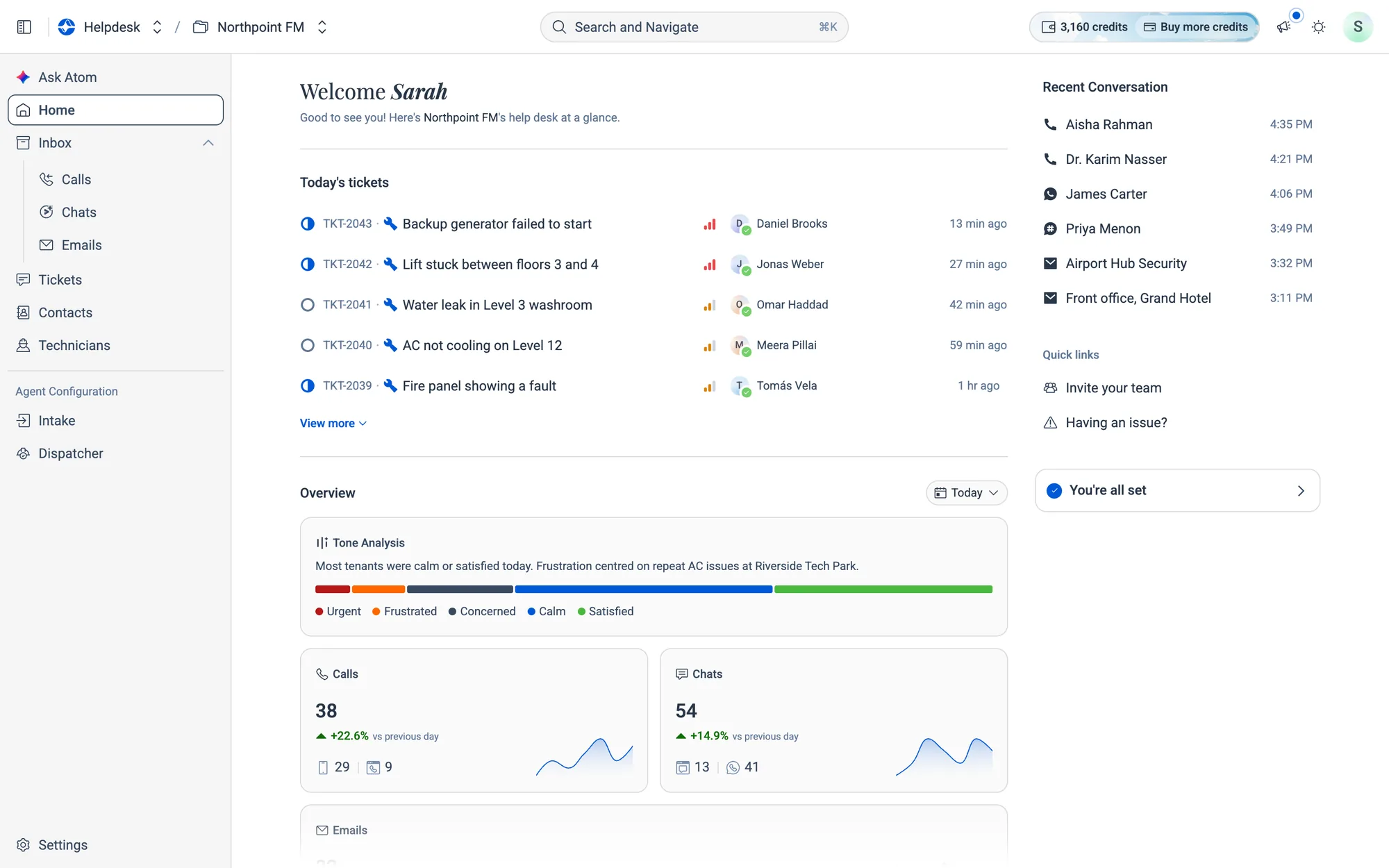1389x868 pixels.
Task: Expand Northpoint FM workspace switcher
Action: pos(322,27)
